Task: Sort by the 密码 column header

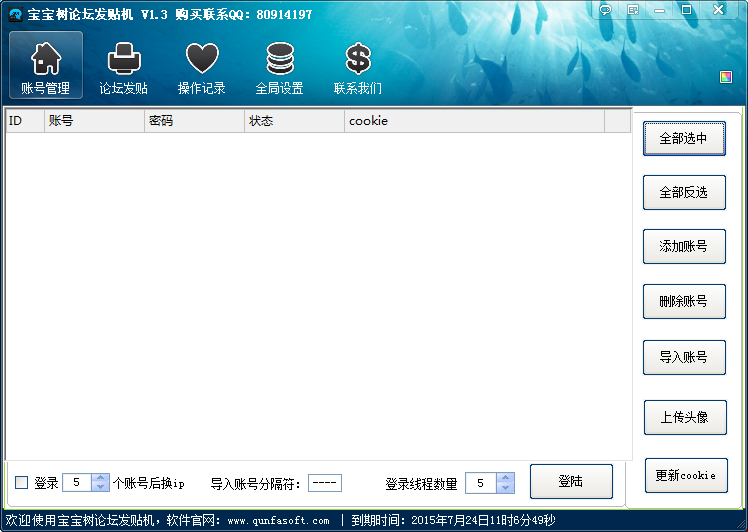Action: coord(195,121)
